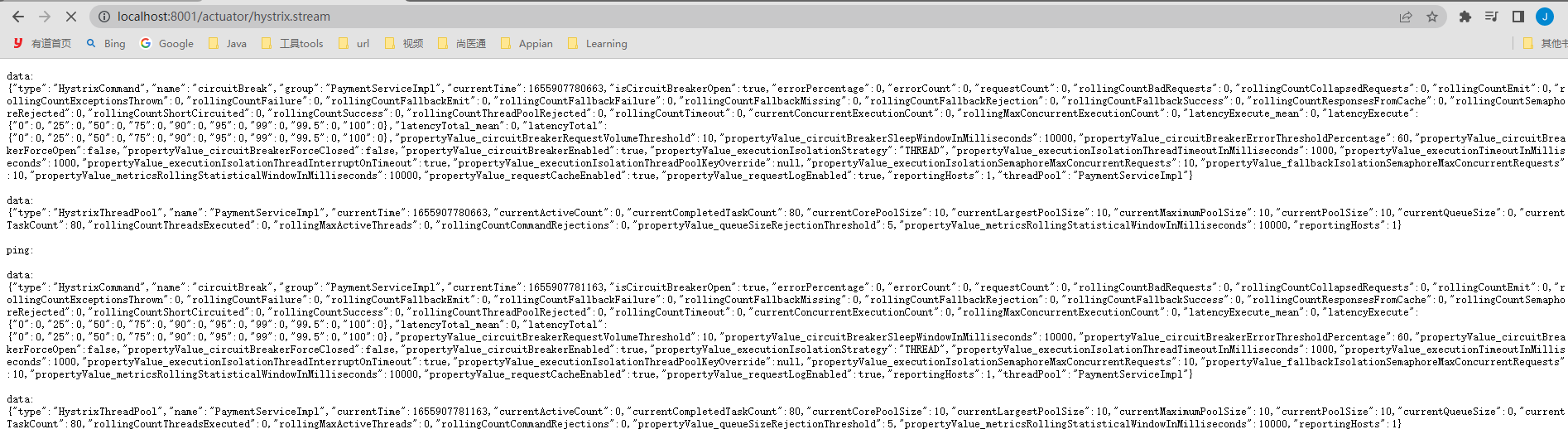Open the Google bookmark

(x=167, y=43)
